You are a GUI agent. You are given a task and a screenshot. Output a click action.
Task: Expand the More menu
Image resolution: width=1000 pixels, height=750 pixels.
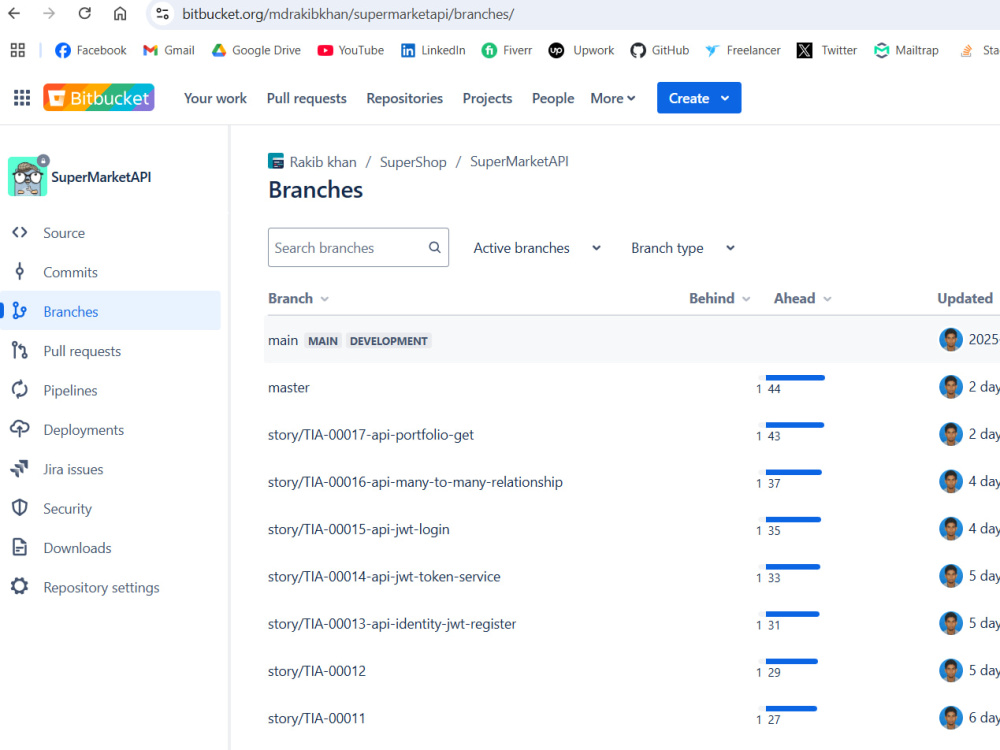pyautogui.click(x=612, y=98)
